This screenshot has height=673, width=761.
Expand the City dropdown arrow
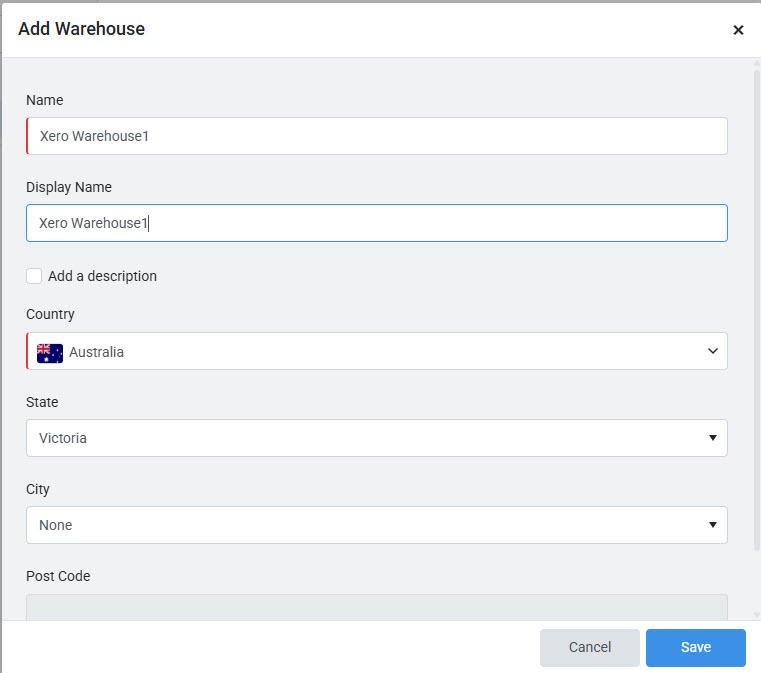712,525
